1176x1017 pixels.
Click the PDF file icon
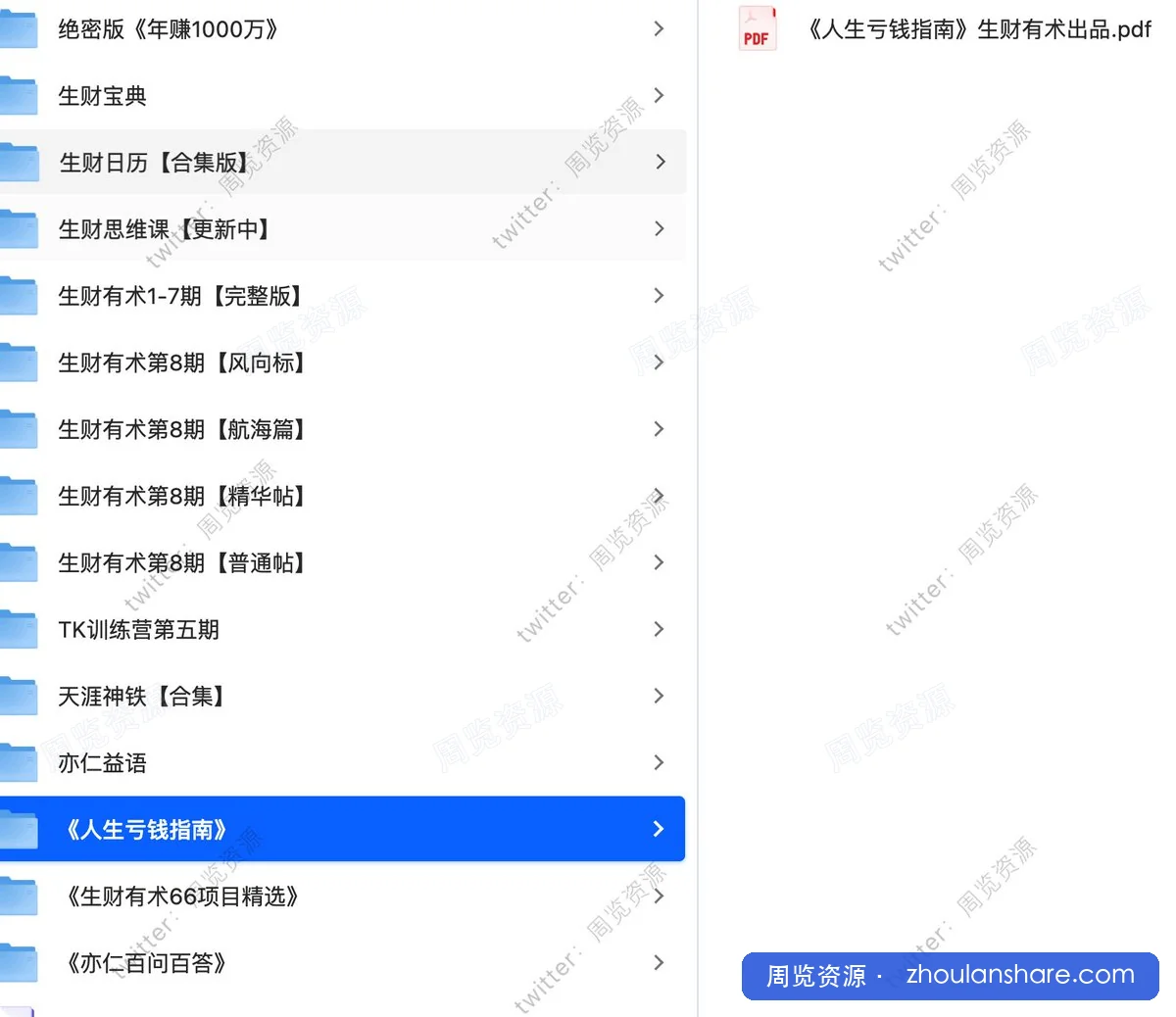tap(757, 28)
